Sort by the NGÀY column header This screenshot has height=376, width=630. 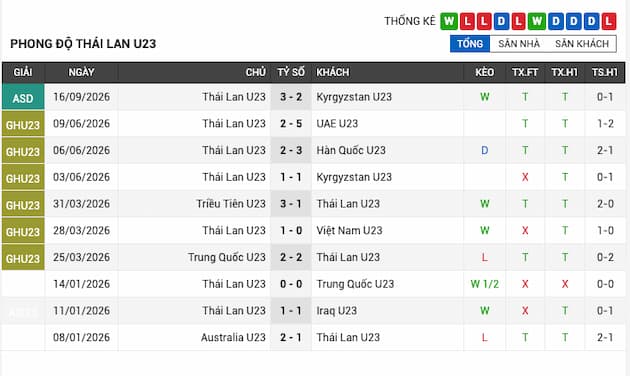81,72
